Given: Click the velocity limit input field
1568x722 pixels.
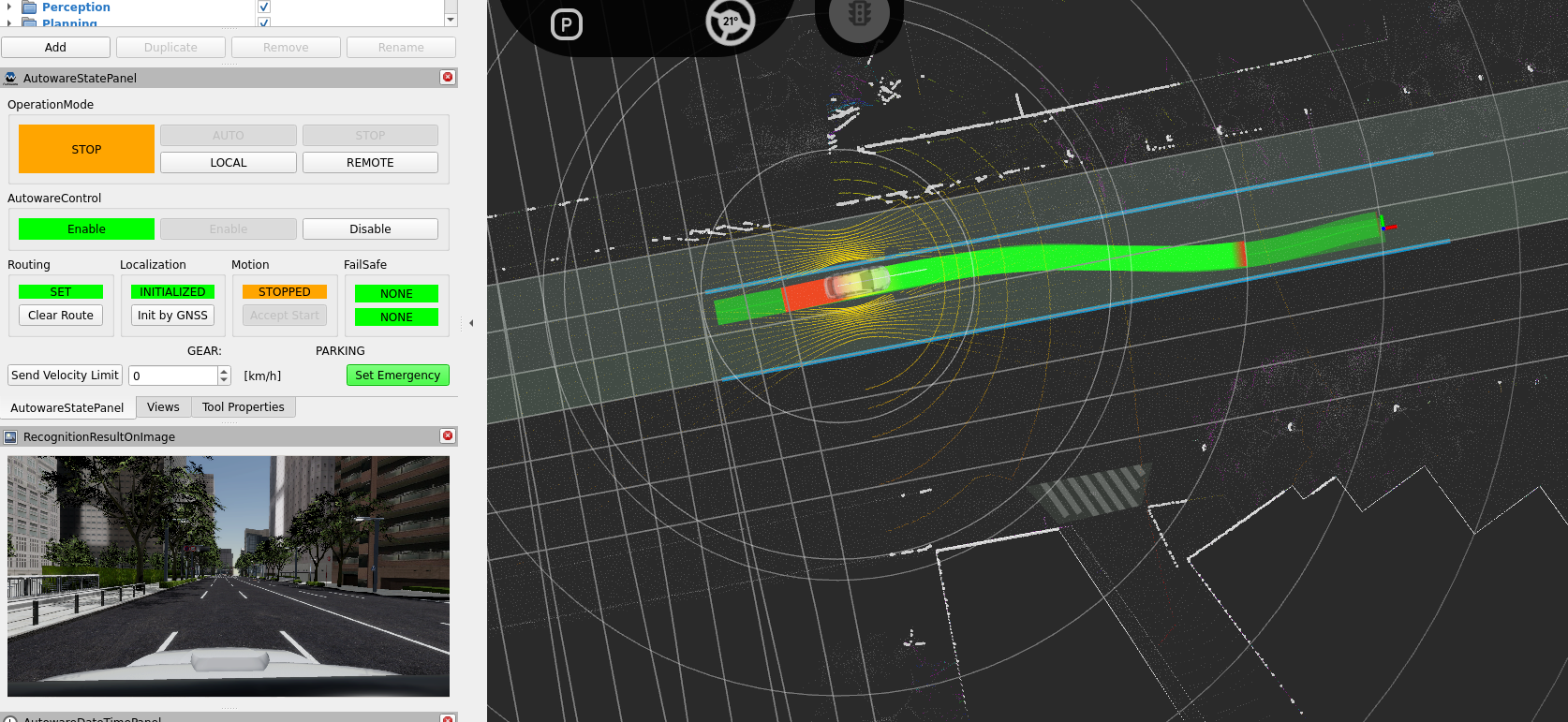Looking at the screenshot, I should pos(173,376).
